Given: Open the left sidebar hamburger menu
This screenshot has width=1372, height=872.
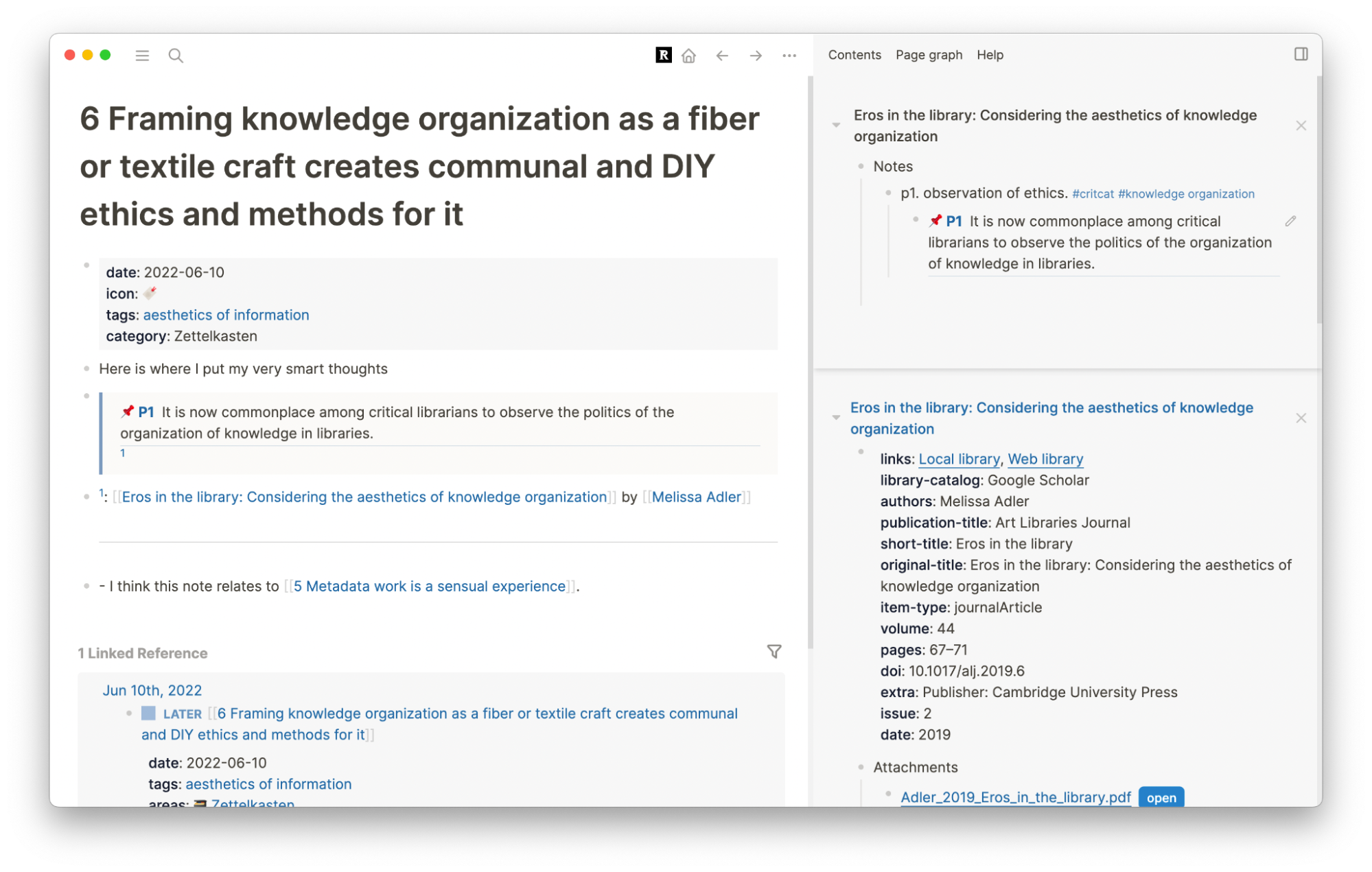Looking at the screenshot, I should point(142,56).
